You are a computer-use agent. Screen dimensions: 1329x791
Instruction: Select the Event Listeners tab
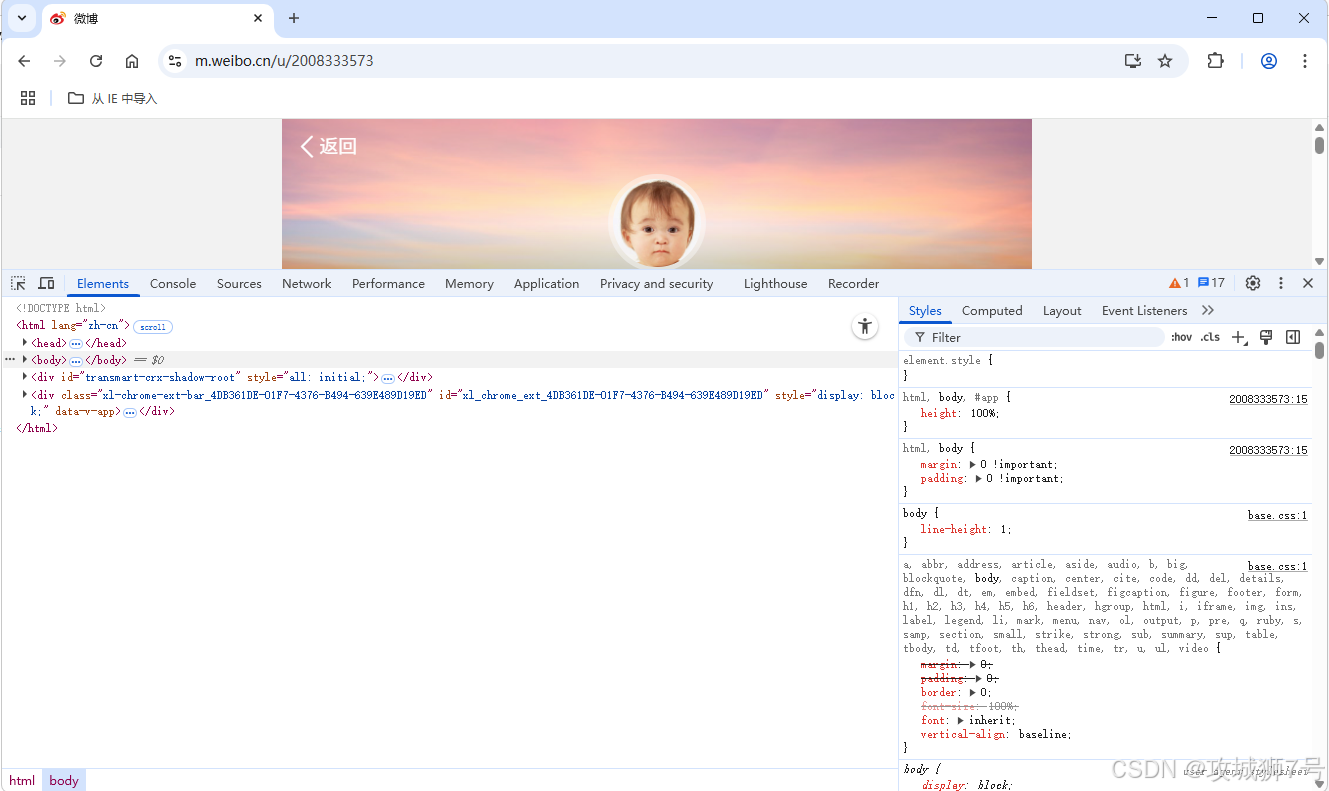pyautogui.click(x=1144, y=310)
